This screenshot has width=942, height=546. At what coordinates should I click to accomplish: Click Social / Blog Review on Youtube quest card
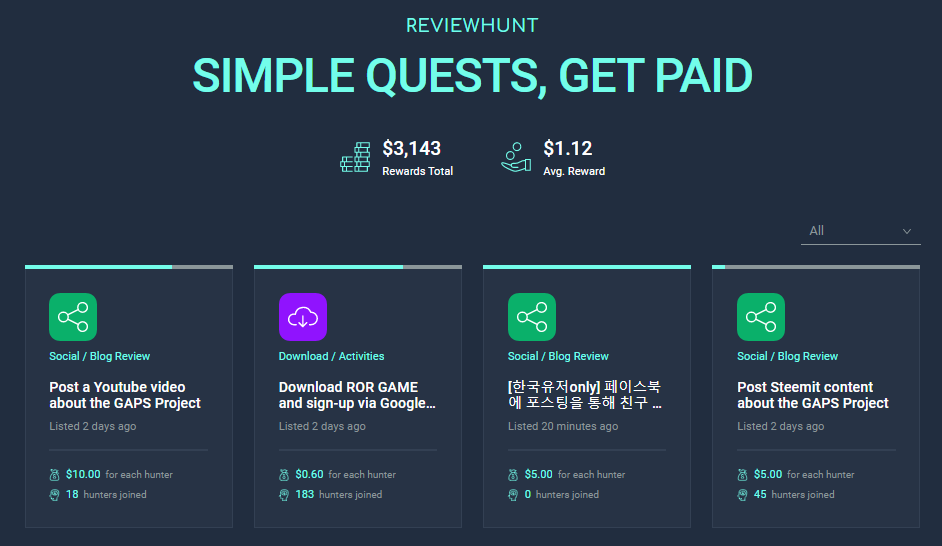(x=100, y=356)
